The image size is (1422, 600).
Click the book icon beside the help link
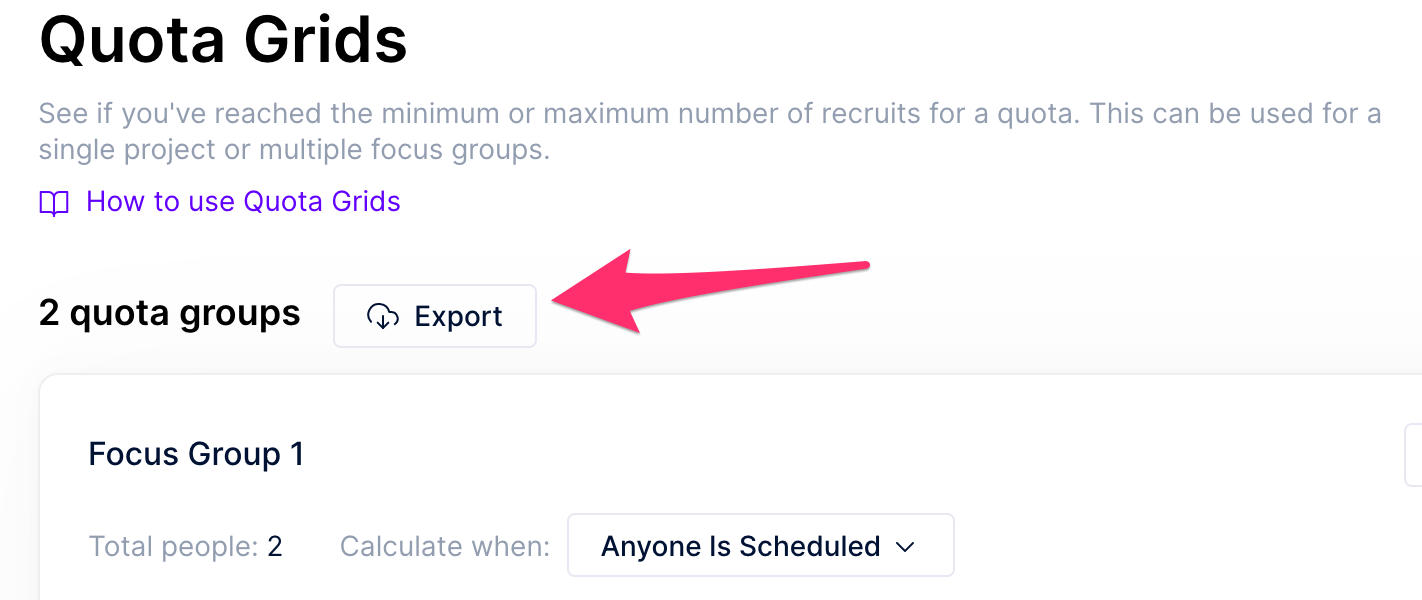[x=54, y=203]
